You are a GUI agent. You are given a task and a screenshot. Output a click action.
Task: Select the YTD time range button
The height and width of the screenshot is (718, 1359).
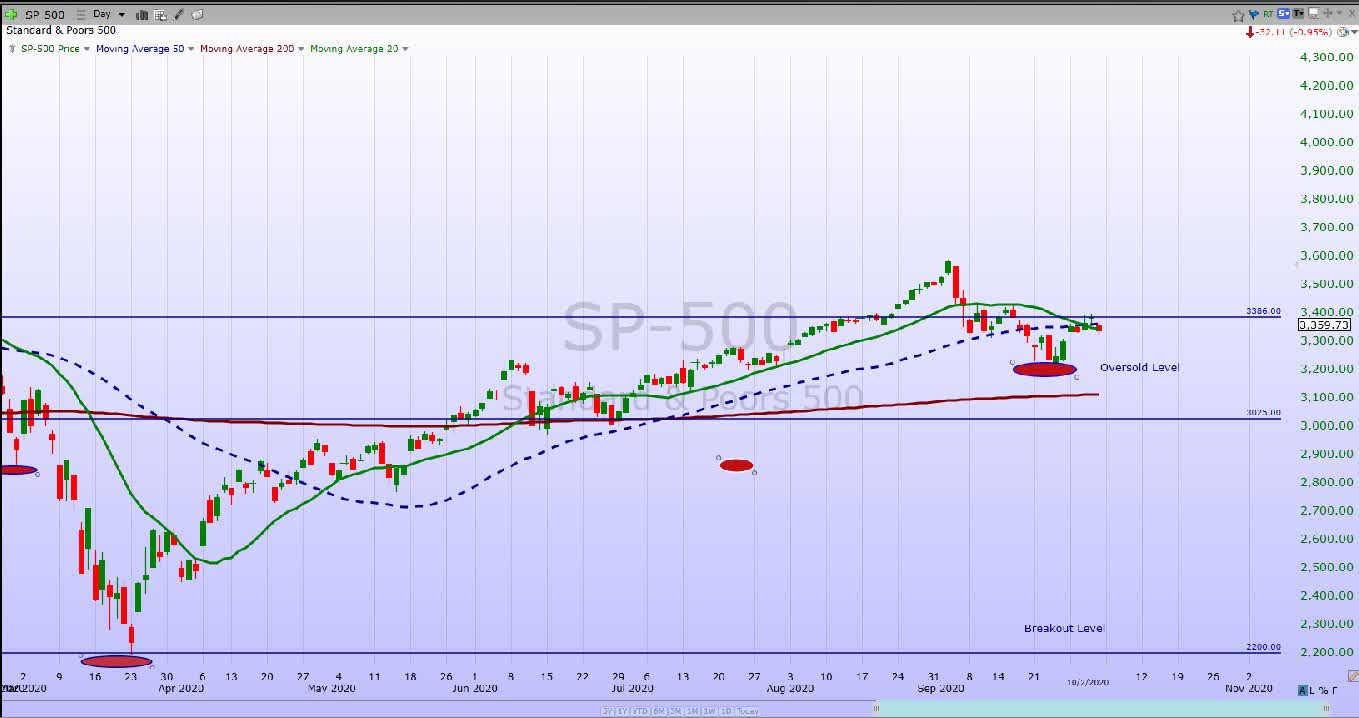coord(640,711)
